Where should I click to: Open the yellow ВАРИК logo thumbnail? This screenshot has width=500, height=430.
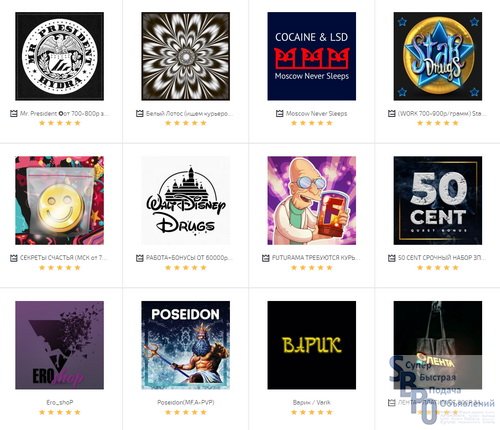pos(312,345)
